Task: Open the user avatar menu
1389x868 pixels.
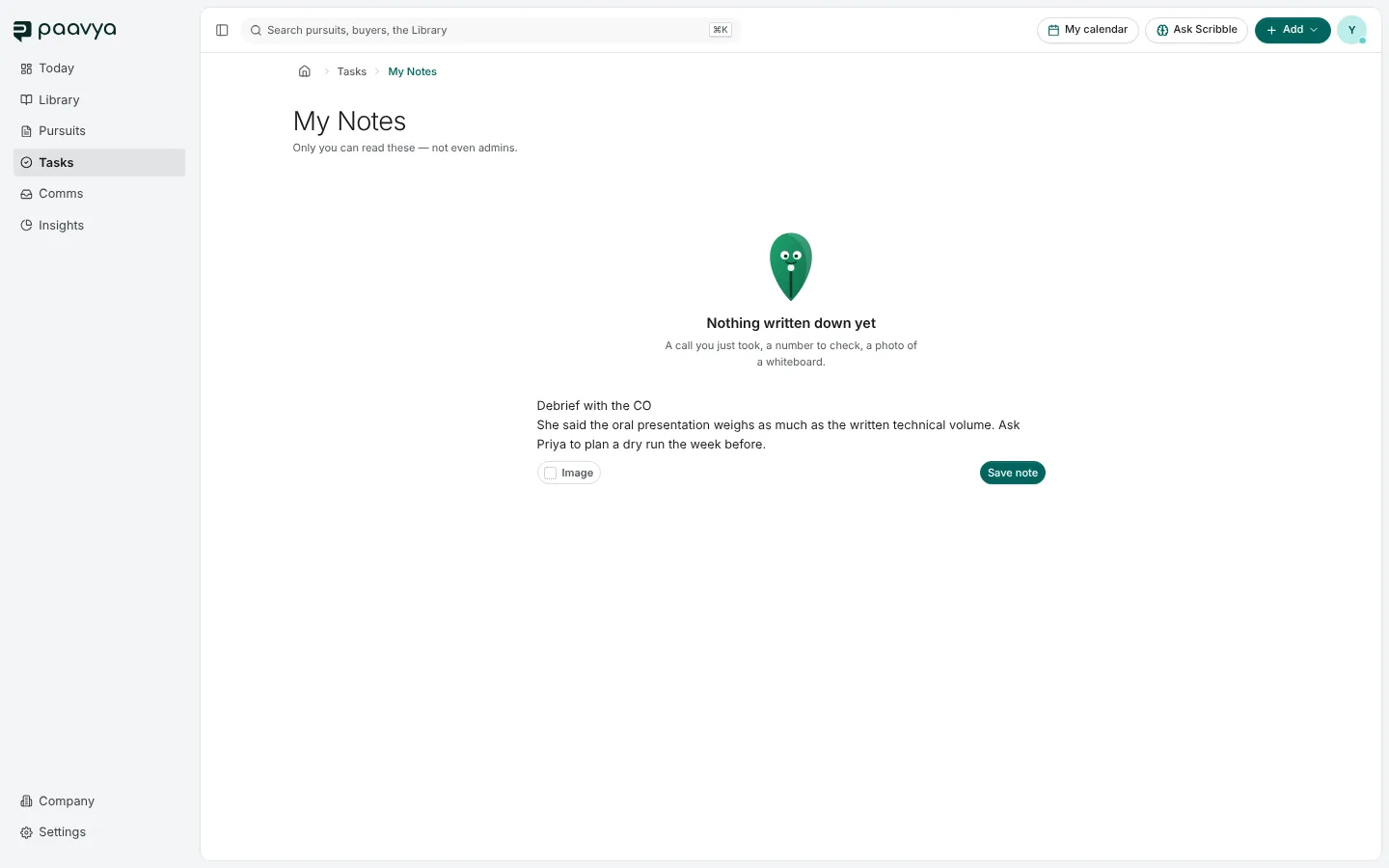Action: click(1351, 30)
